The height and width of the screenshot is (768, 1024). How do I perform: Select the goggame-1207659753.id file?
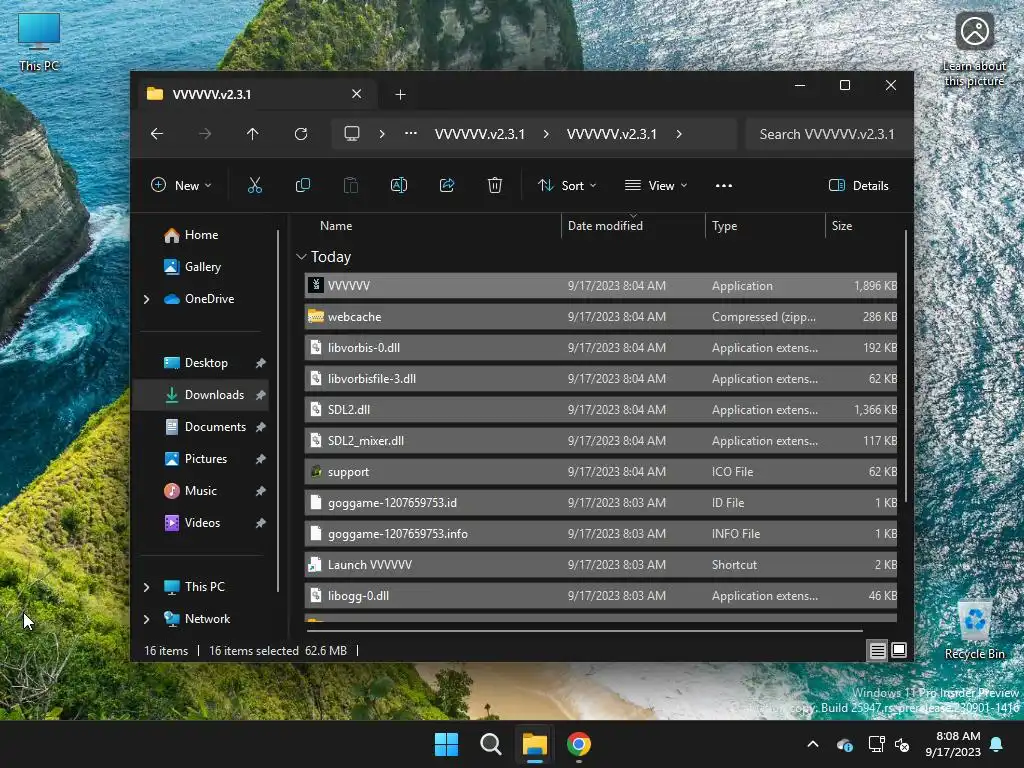tap(601, 503)
